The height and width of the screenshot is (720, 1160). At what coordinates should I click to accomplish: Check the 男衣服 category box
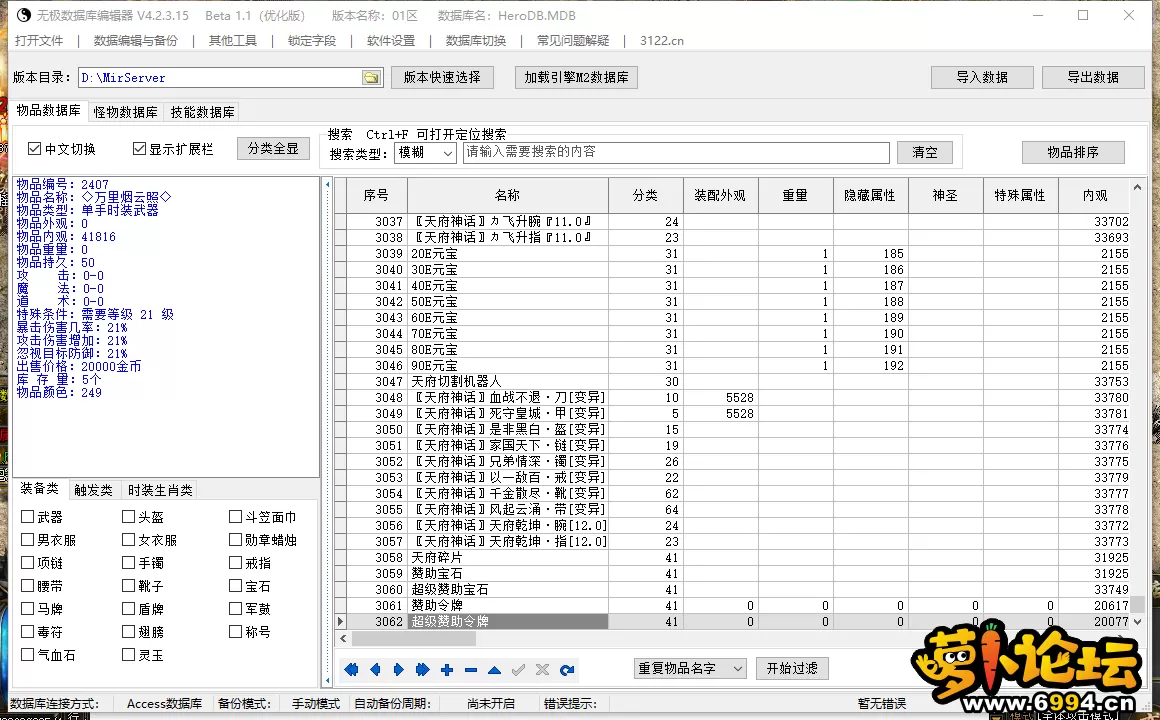click(x=27, y=539)
